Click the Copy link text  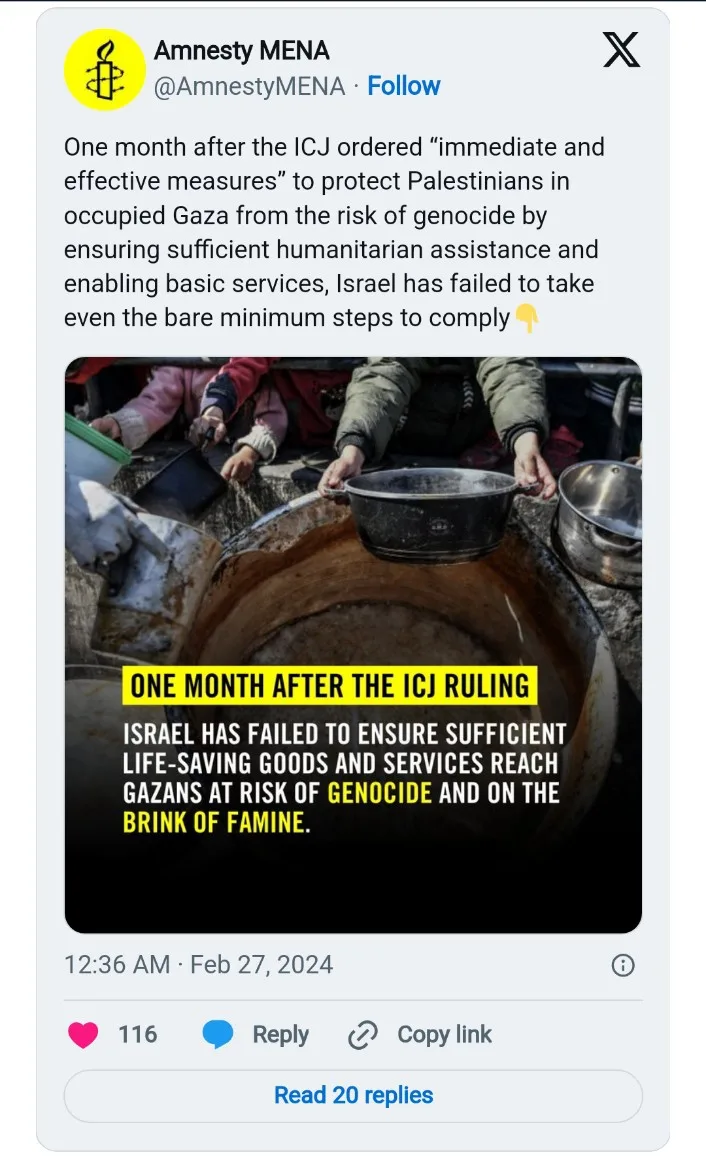point(444,1035)
